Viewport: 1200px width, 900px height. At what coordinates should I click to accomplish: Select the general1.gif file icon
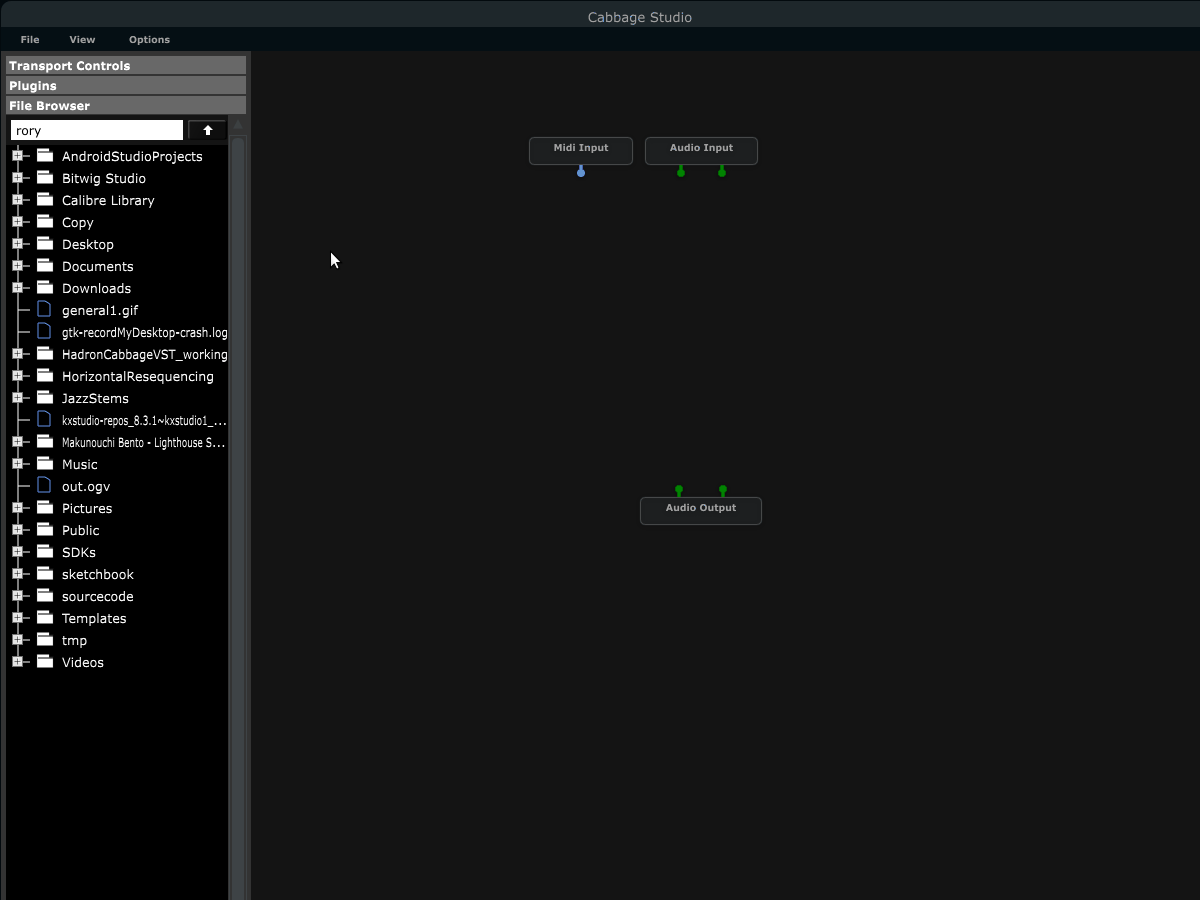tap(44, 309)
